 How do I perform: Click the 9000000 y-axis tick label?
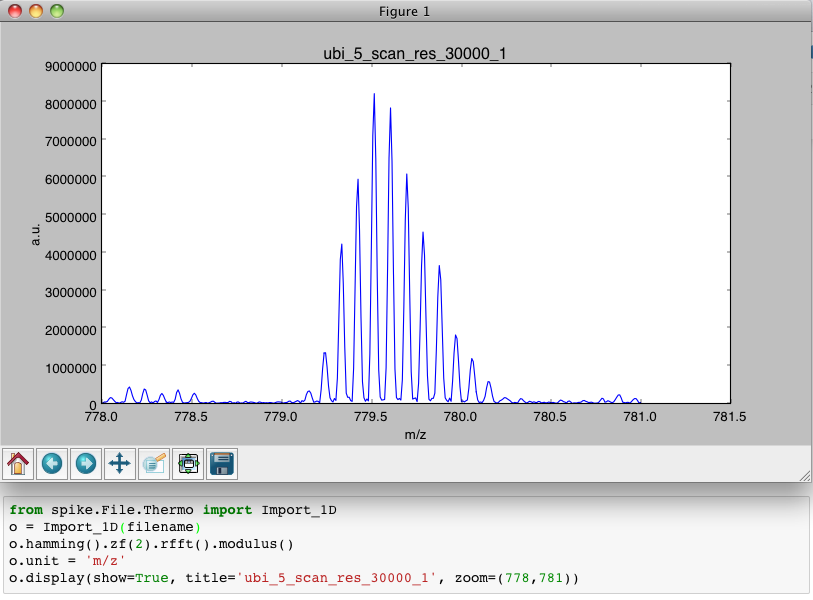[70, 66]
